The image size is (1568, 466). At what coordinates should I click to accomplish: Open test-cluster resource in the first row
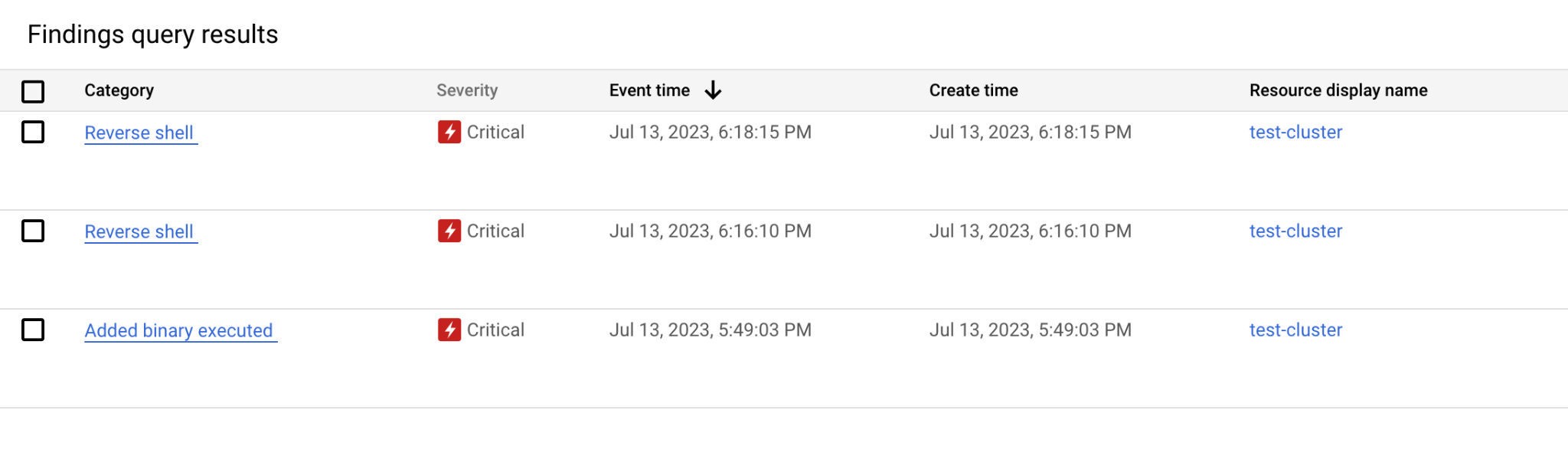[x=1295, y=132]
